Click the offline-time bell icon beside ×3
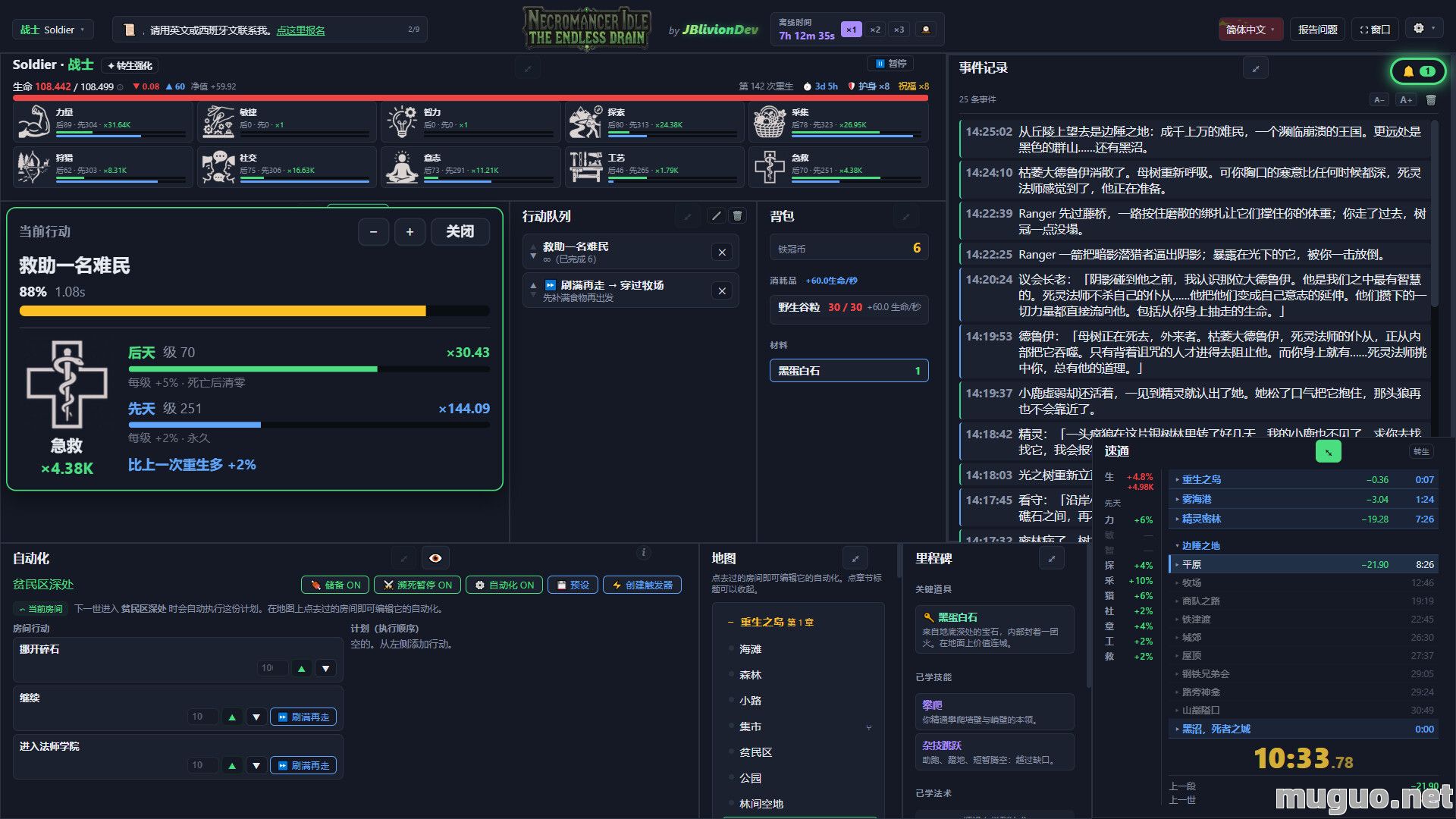1456x819 pixels. 925,30
